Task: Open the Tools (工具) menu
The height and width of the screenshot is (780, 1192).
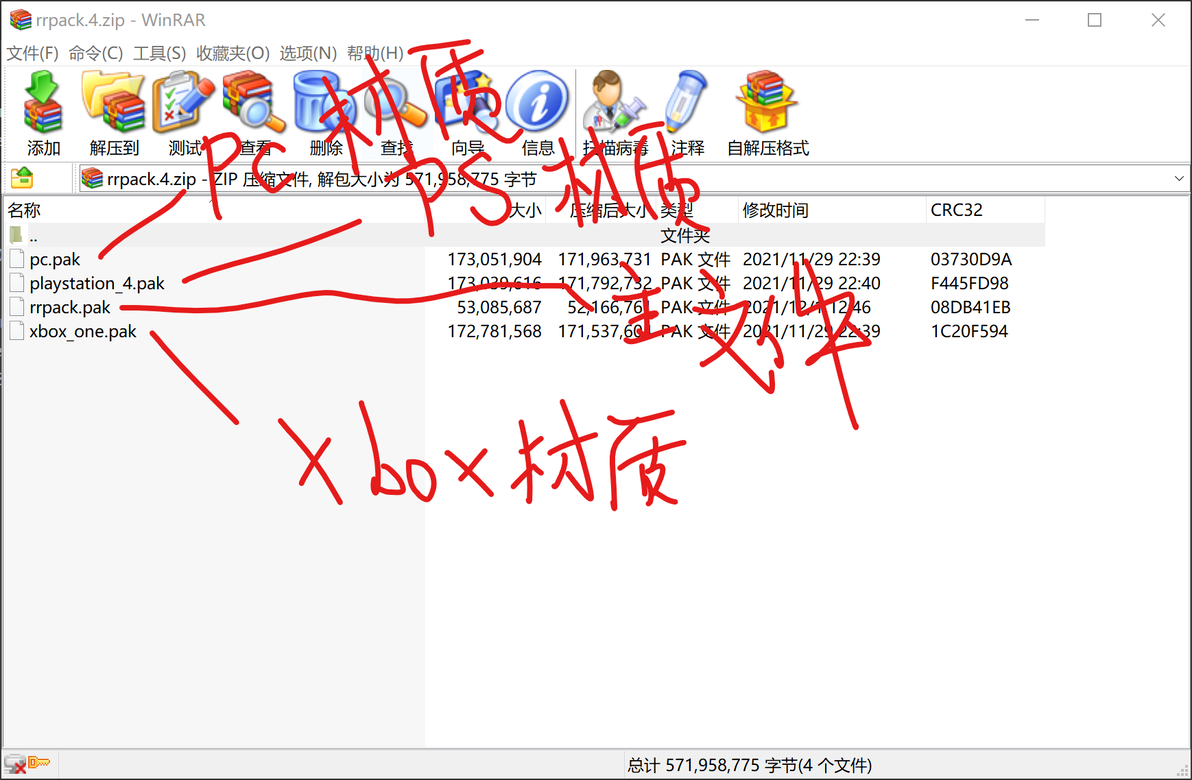Action: (160, 53)
